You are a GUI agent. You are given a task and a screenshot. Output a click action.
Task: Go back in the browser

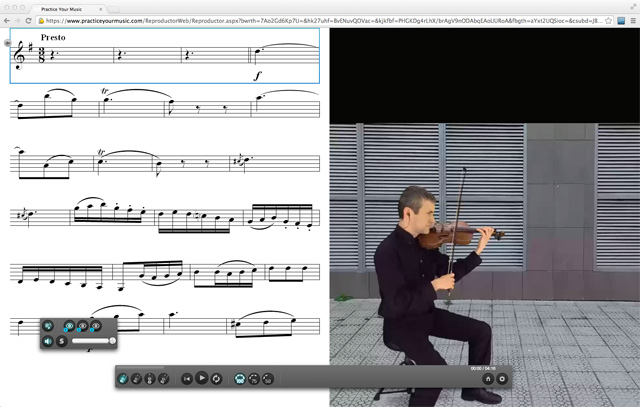point(7,20)
